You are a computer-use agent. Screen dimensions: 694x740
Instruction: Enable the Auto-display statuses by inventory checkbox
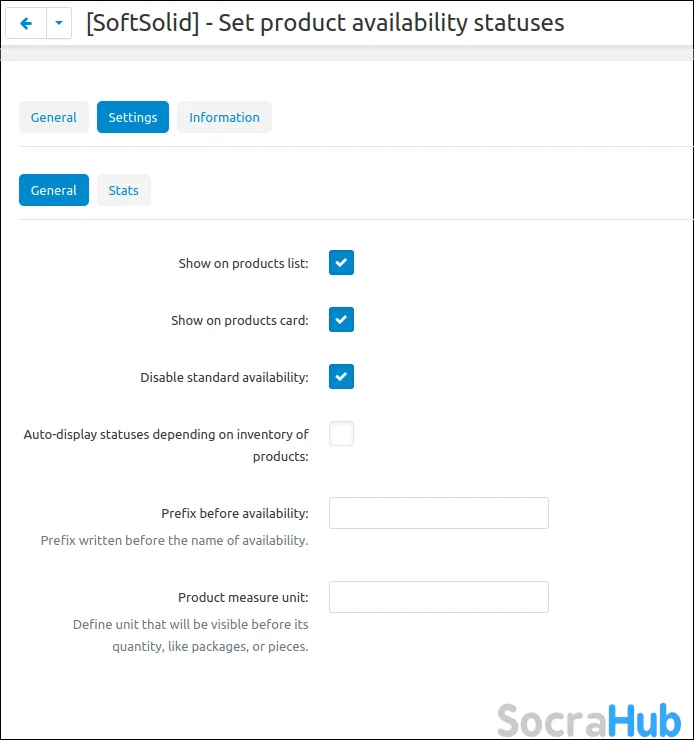click(342, 434)
